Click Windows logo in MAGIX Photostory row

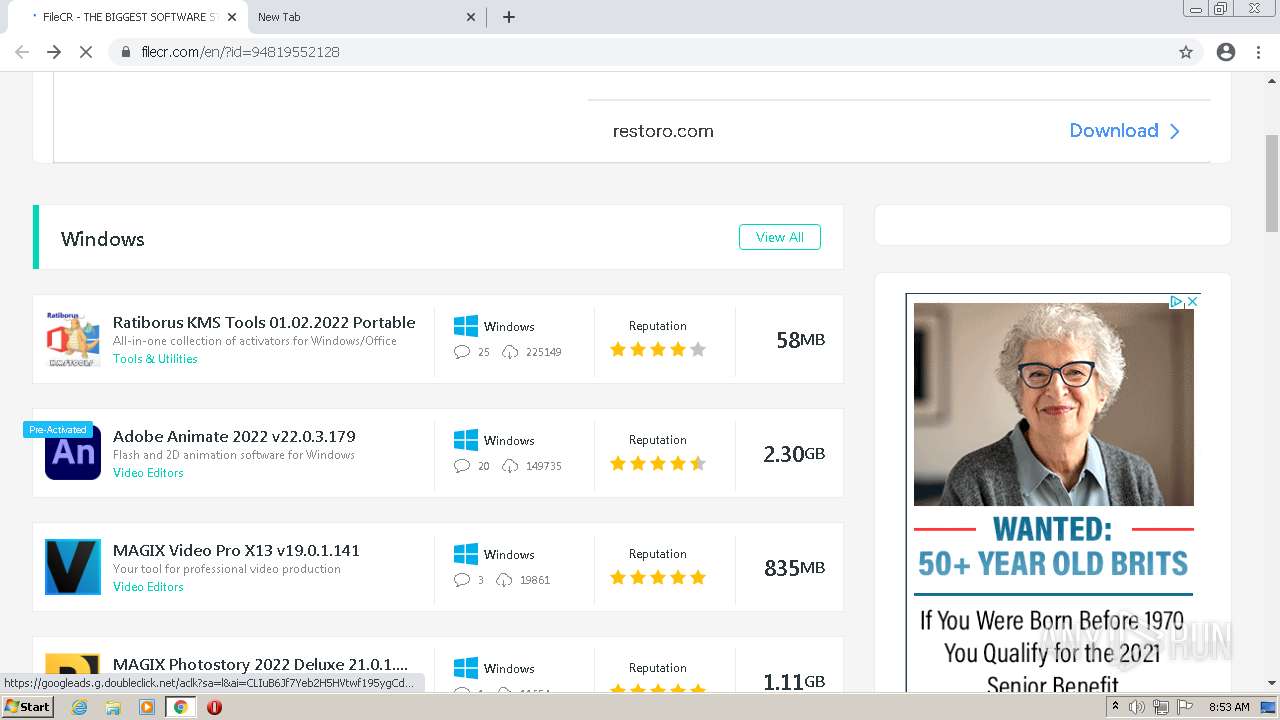tap(466, 668)
